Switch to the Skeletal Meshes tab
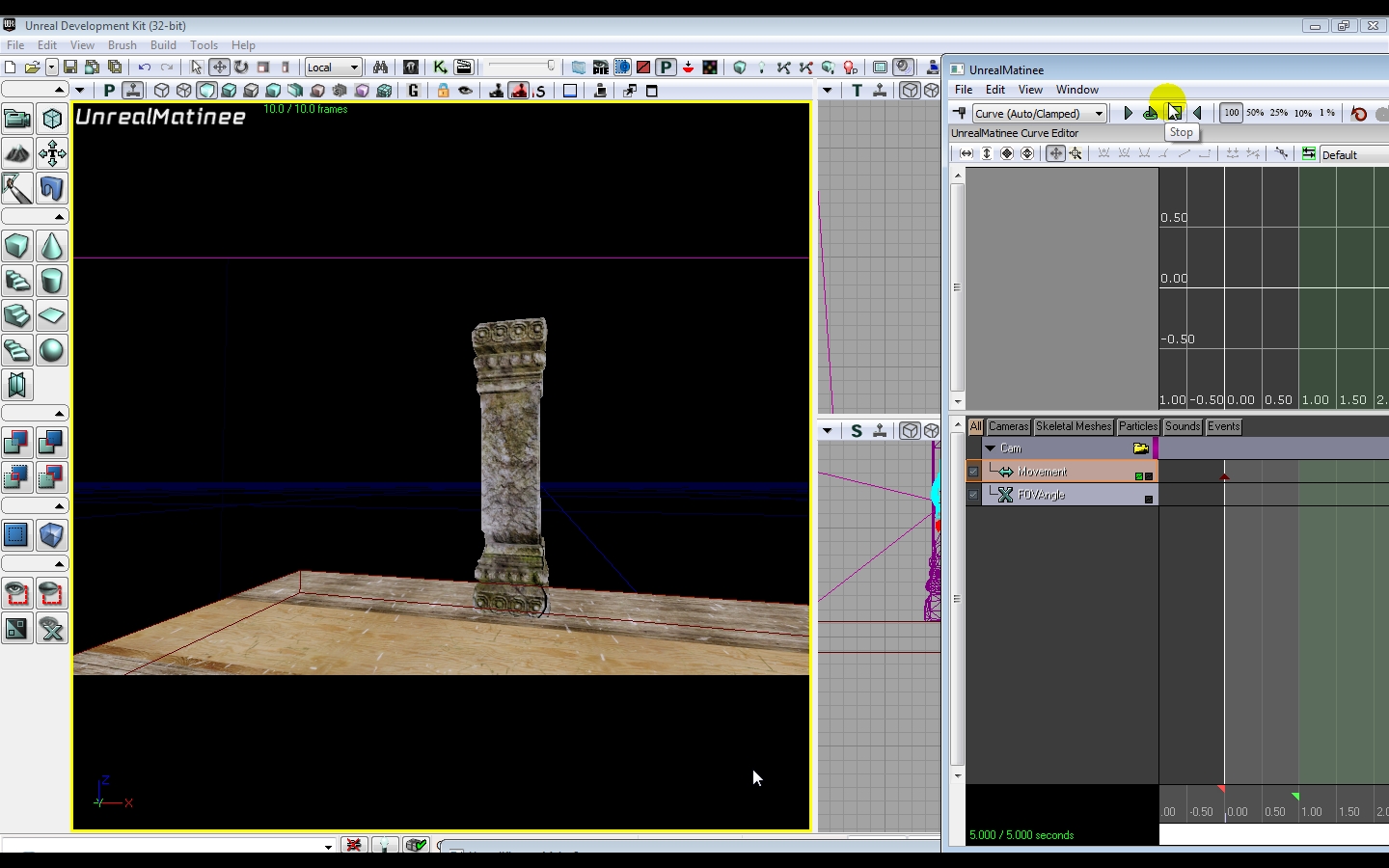 coord(1073,426)
